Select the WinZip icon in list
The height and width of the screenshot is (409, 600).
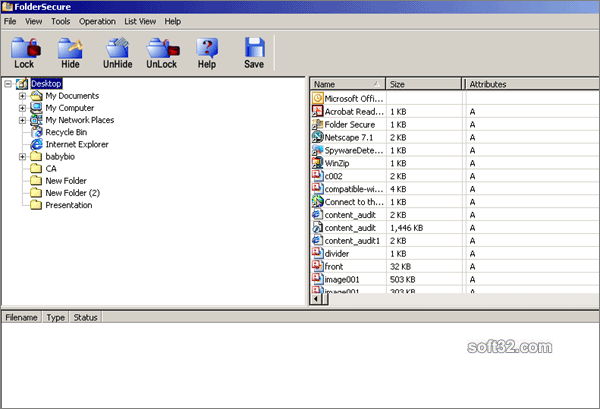pyautogui.click(x=318, y=163)
